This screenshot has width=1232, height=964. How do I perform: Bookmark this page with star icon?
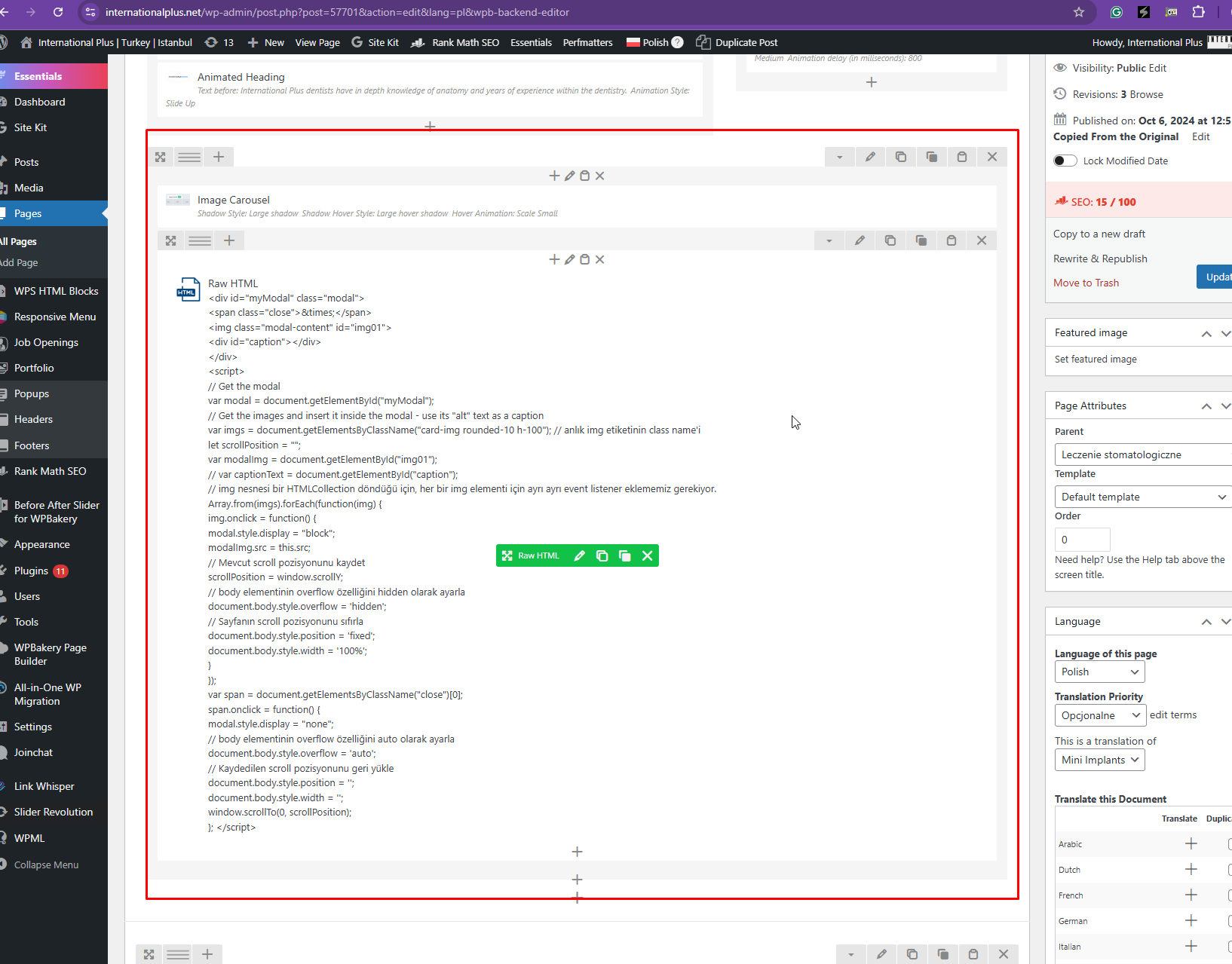1079,12
